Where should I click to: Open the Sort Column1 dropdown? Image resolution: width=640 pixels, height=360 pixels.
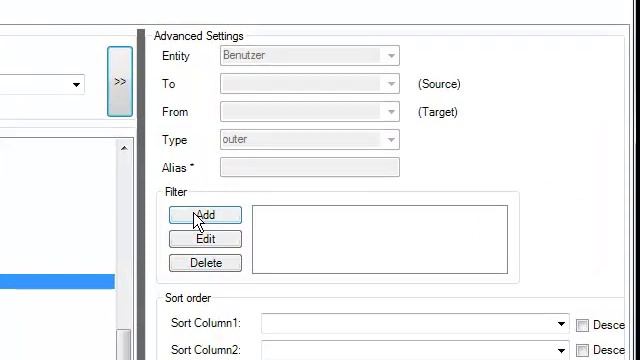415,324
